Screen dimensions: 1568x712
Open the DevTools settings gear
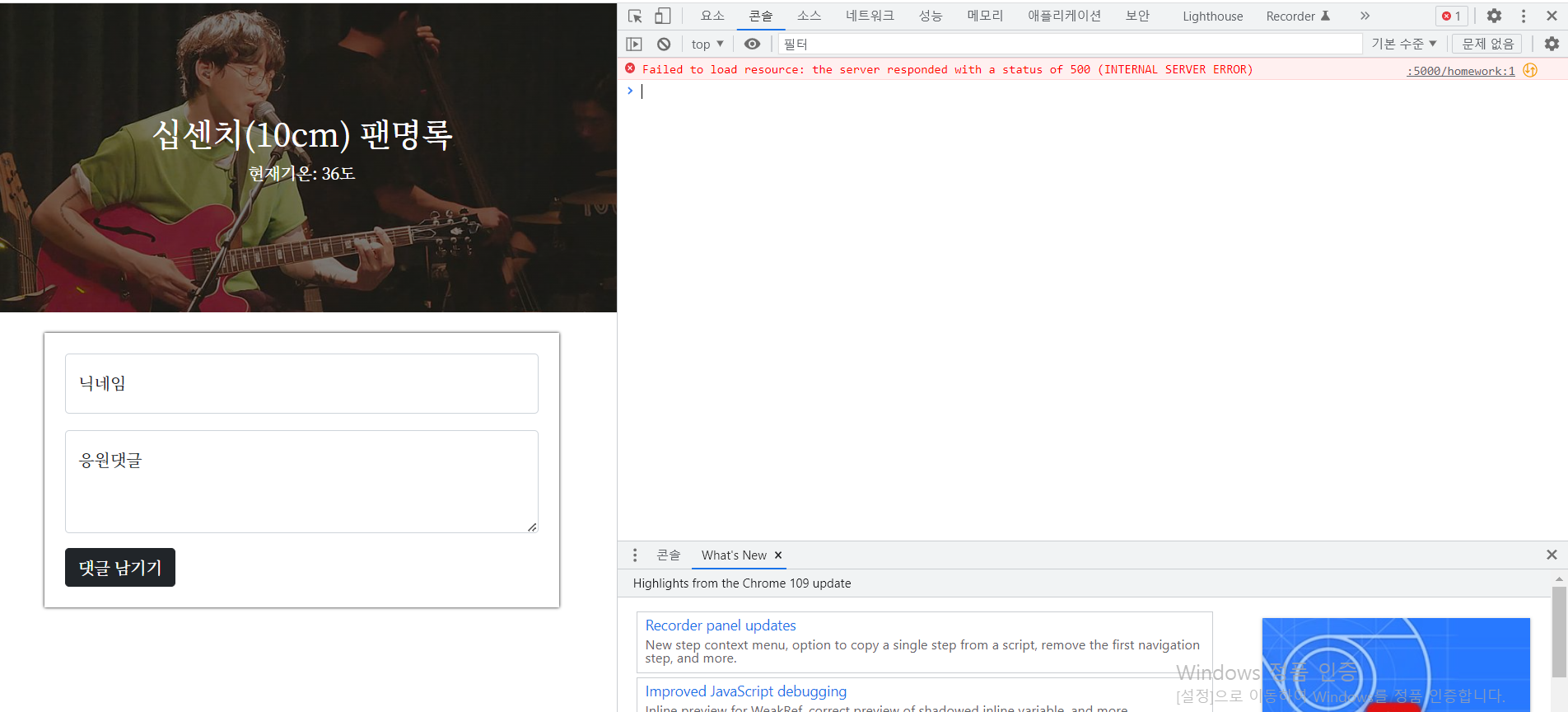pos(1494,16)
